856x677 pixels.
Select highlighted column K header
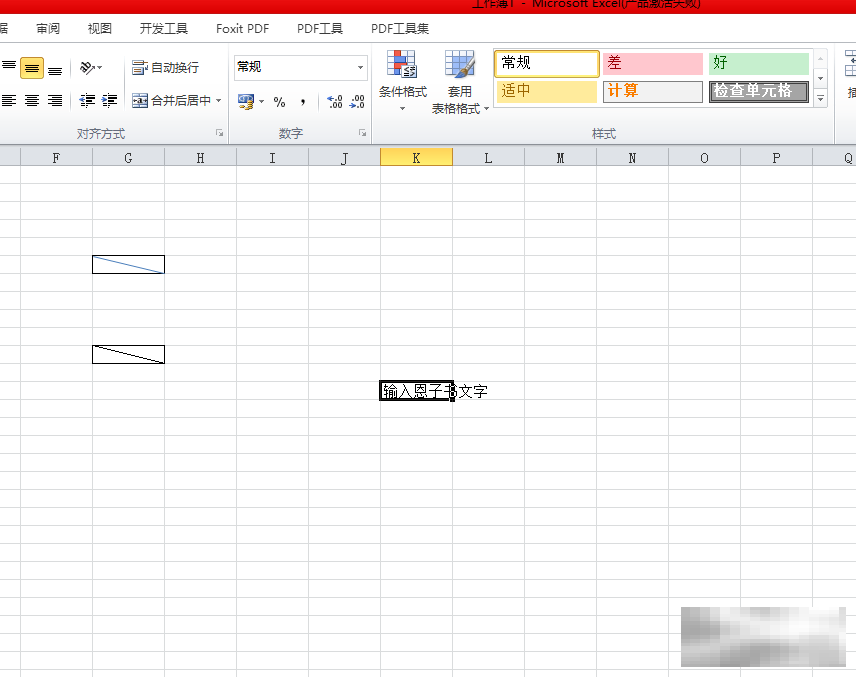(x=417, y=158)
